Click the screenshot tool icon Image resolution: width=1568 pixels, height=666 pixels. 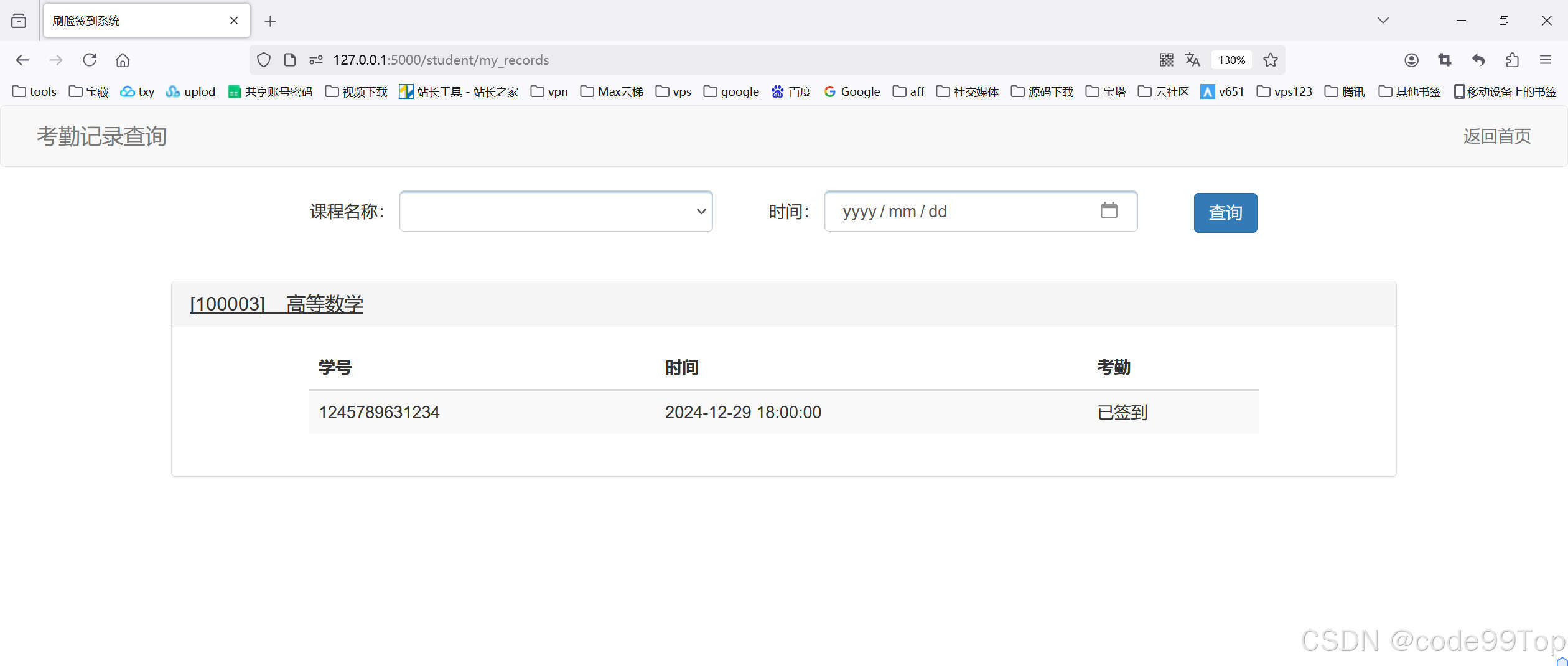pos(1444,60)
